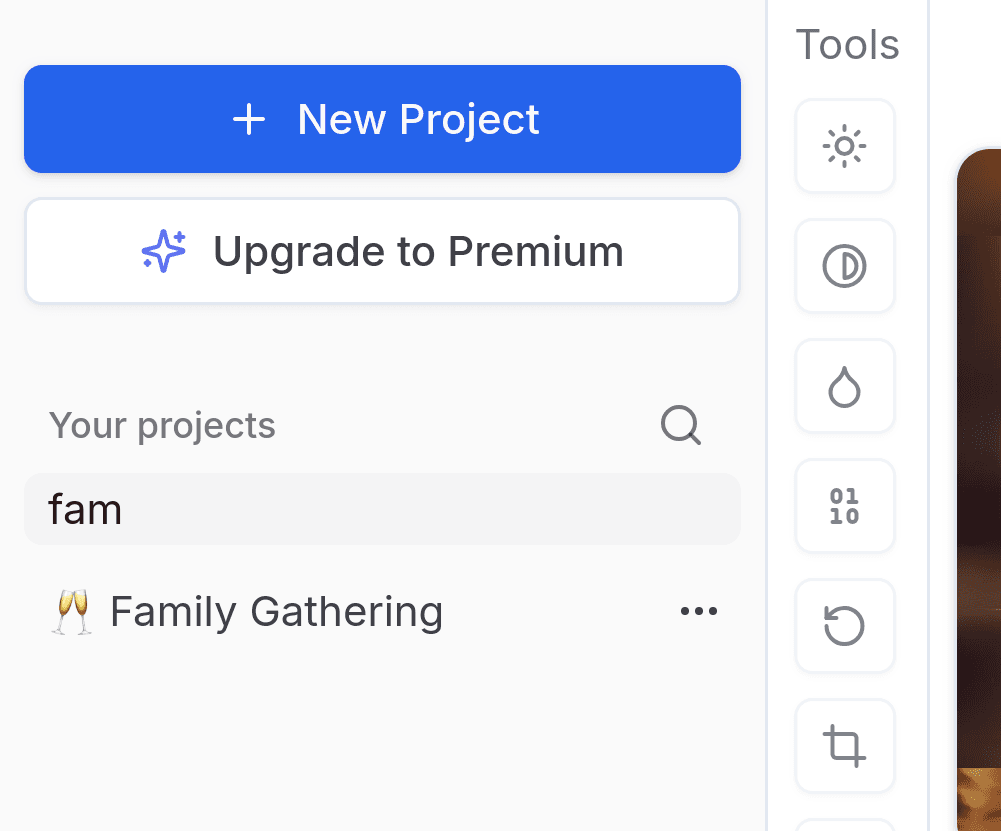This screenshot has width=1001, height=831.
Task: Focus the search field containing fam
Action: pos(382,509)
